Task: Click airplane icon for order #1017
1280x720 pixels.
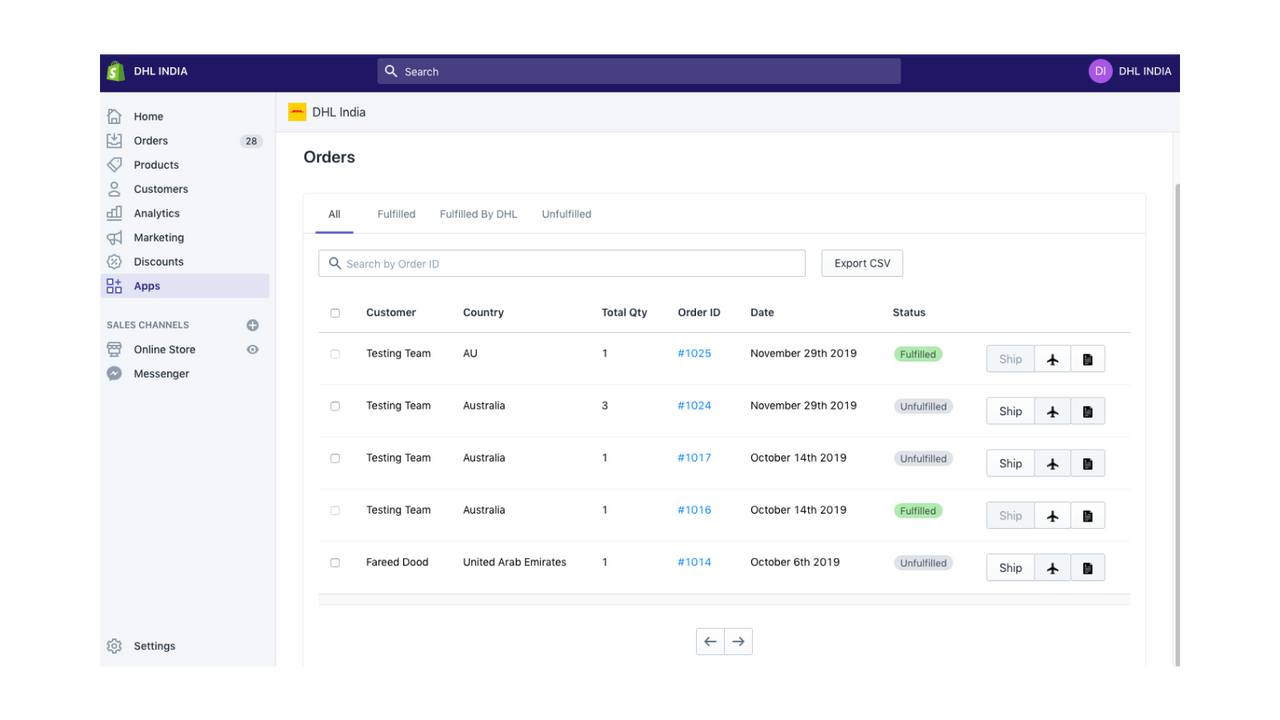Action: point(1052,463)
